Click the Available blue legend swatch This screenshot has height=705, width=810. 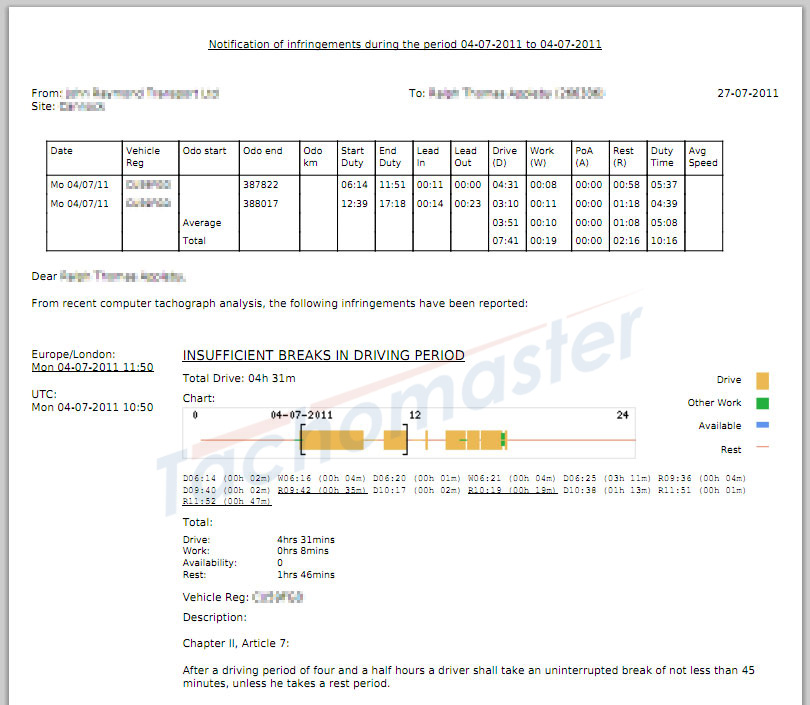point(763,424)
